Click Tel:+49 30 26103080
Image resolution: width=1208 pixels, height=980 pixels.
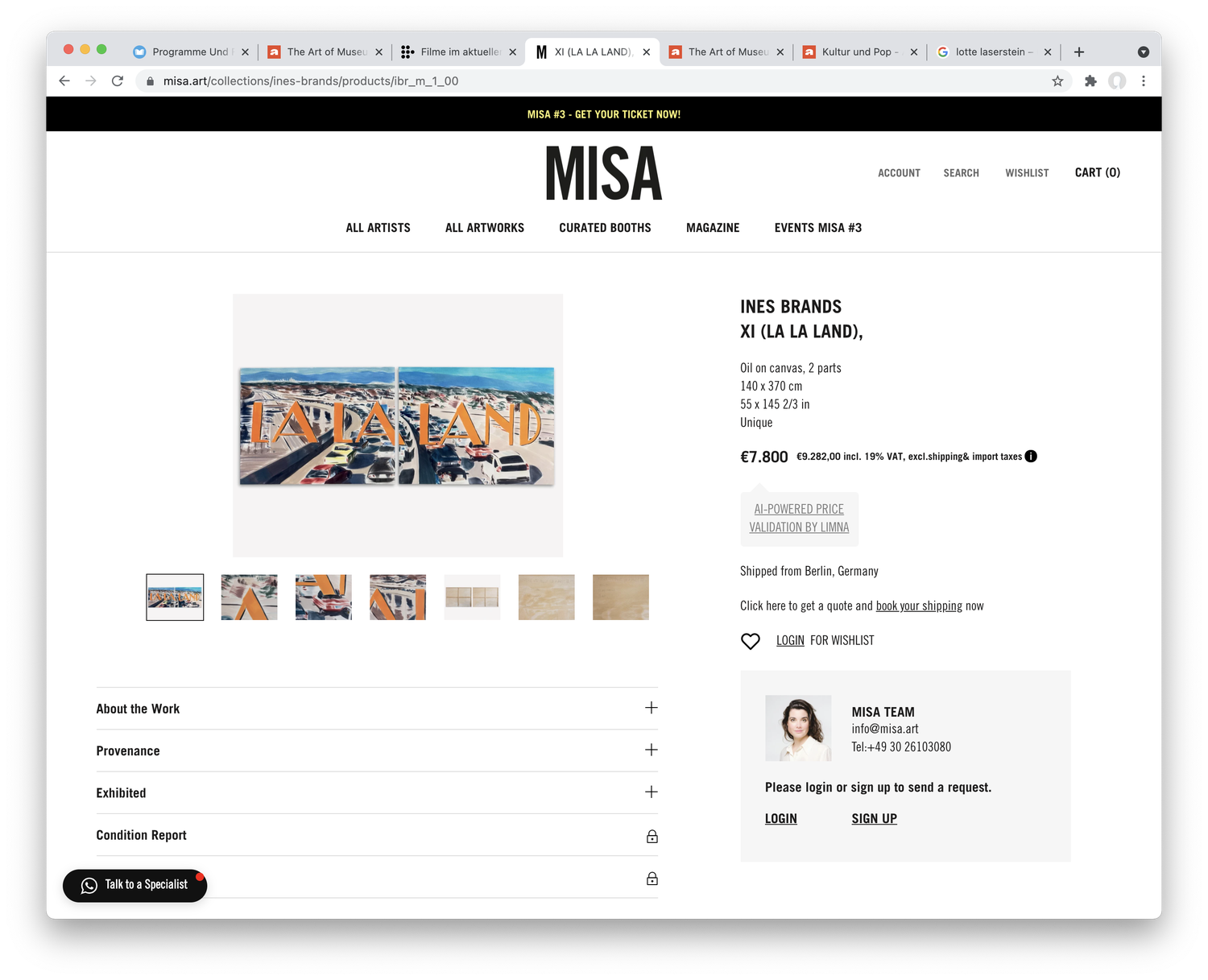901,747
